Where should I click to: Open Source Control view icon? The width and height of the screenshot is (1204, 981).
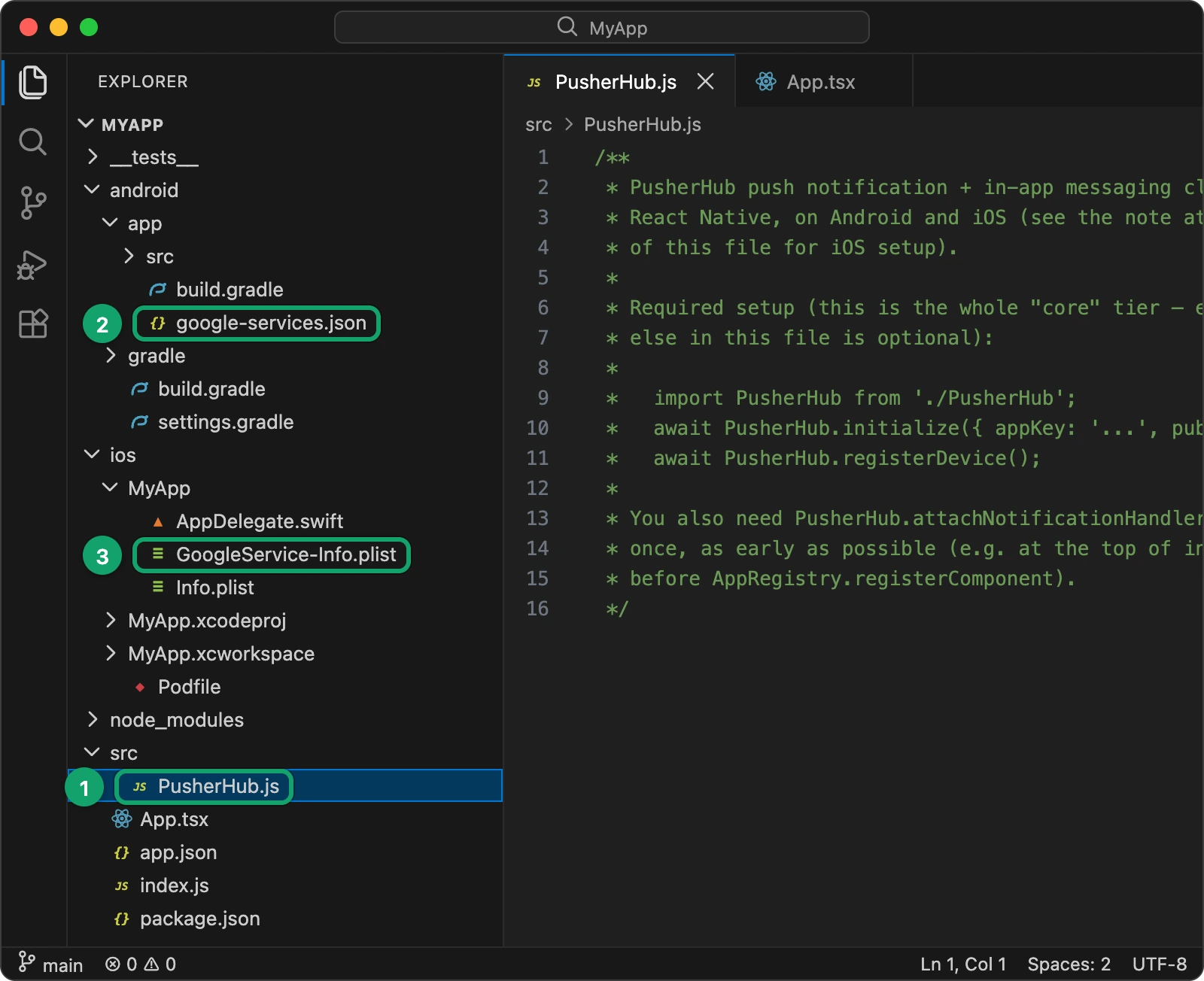(x=33, y=203)
